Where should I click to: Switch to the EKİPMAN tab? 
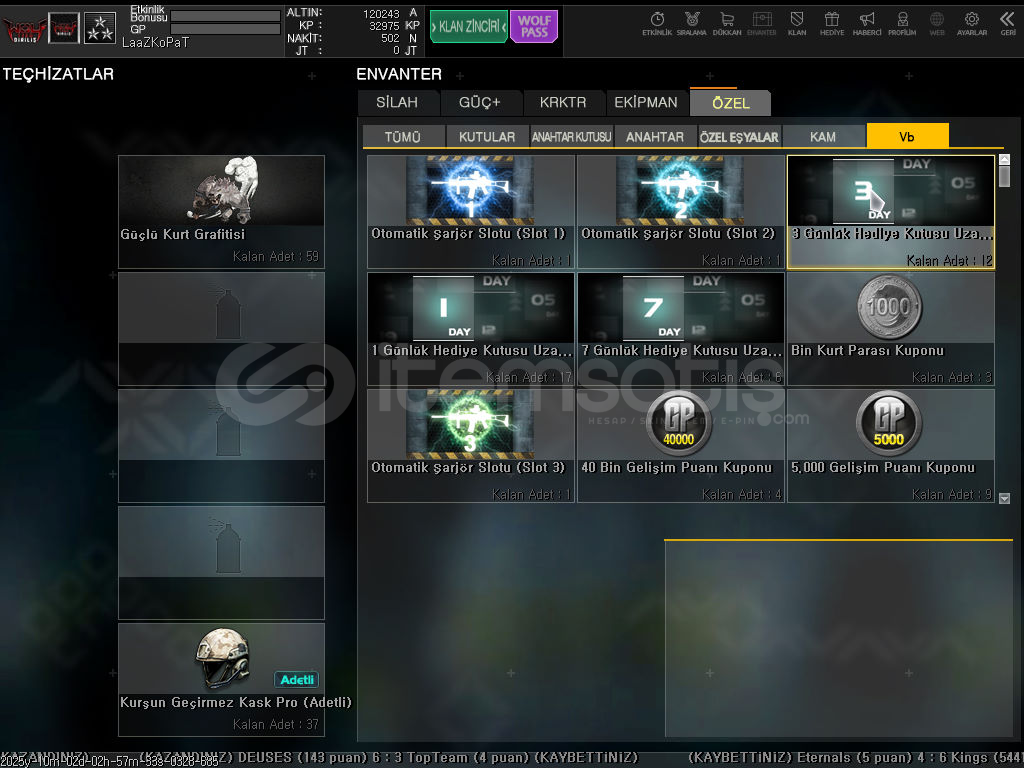[646, 103]
